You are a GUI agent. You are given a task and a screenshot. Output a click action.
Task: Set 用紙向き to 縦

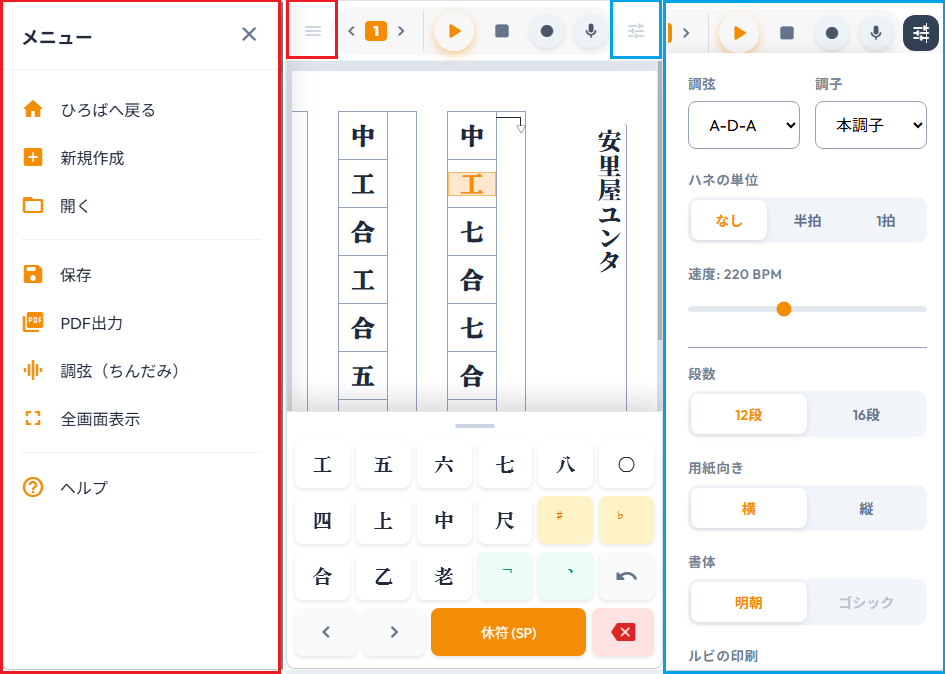pyautogui.click(x=866, y=509)
